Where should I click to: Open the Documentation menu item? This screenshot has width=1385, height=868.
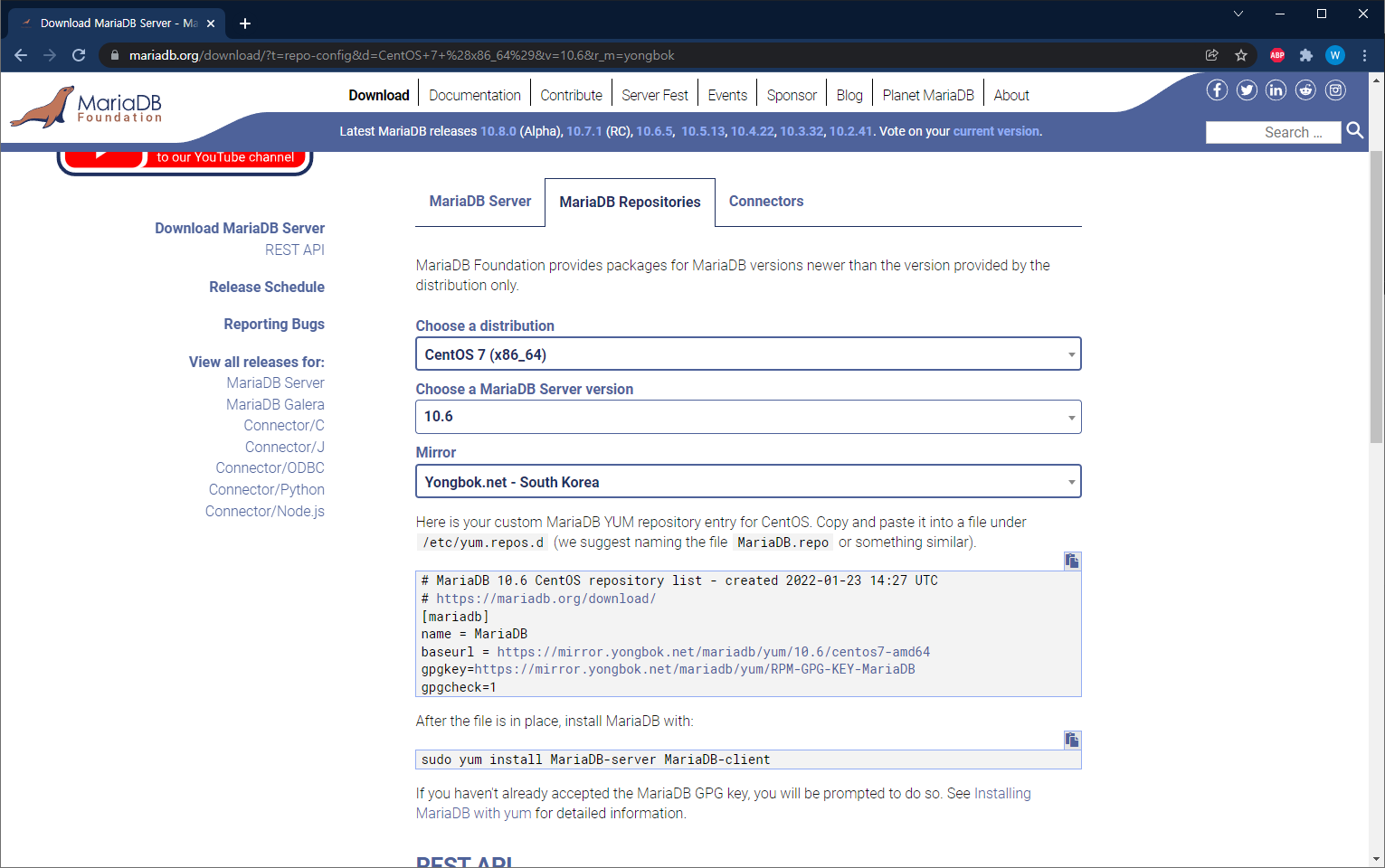click(475, 96)
